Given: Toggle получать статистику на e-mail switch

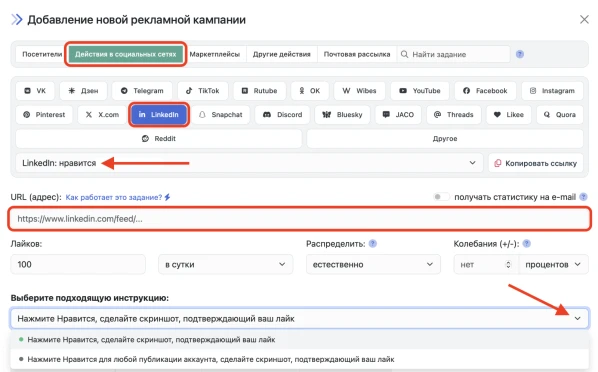Looking at the screenshot, I should [441, 197].
